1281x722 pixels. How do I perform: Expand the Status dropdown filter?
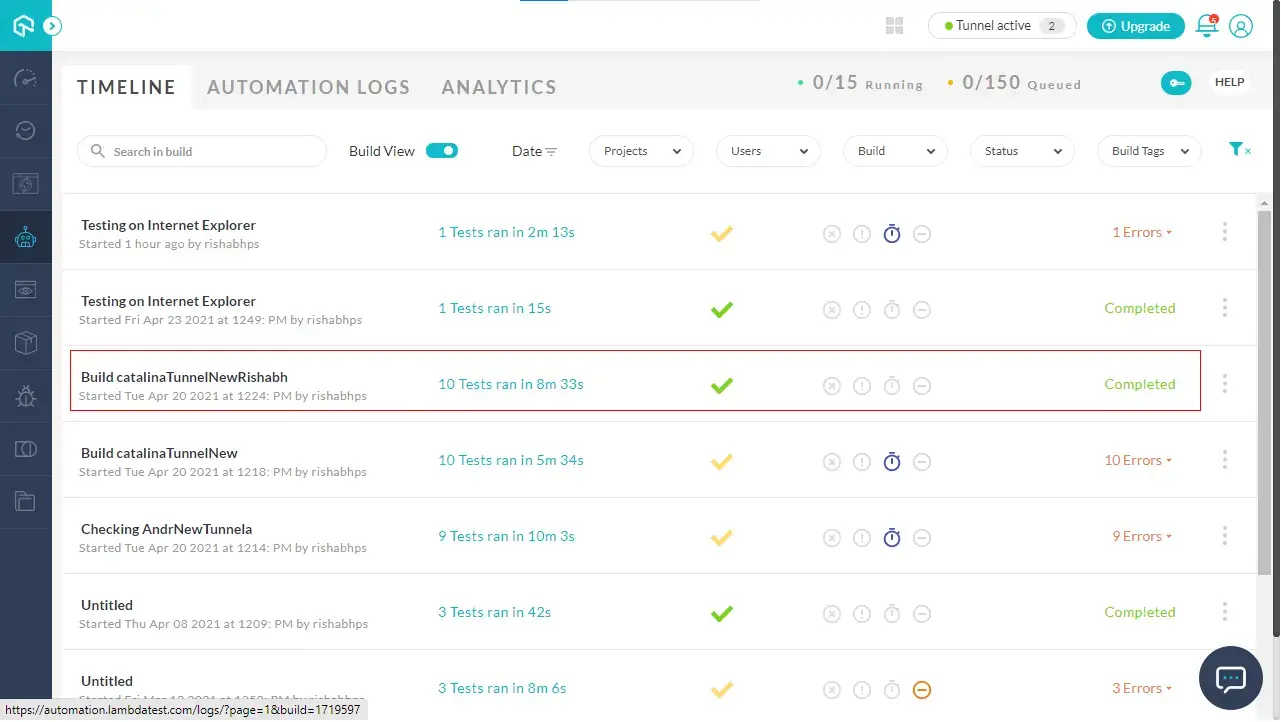pos(1022,151)
